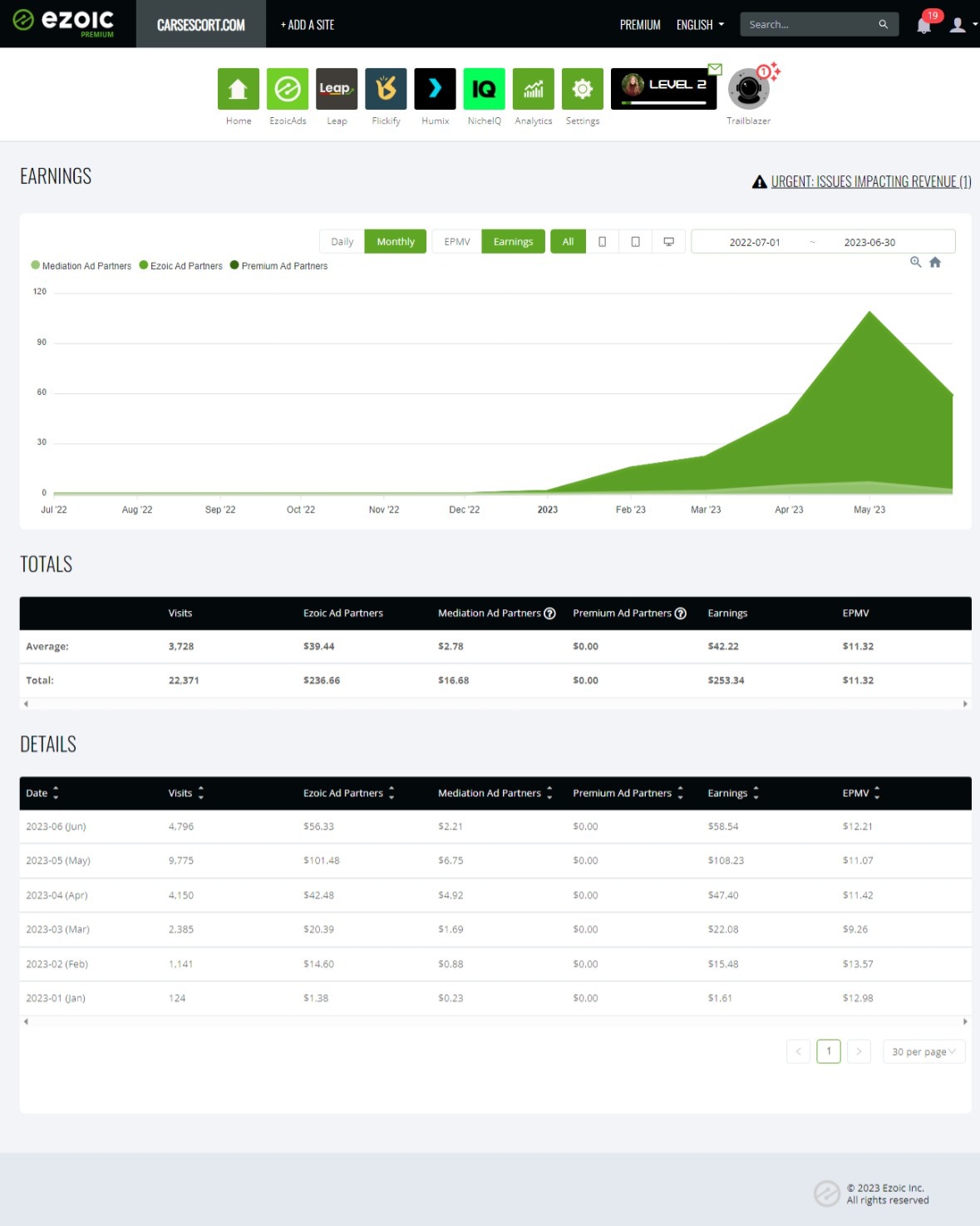The width and height of the screenshot is (980, 1226).
Task: Click the red 19 notification count badge
Action: 933,16
